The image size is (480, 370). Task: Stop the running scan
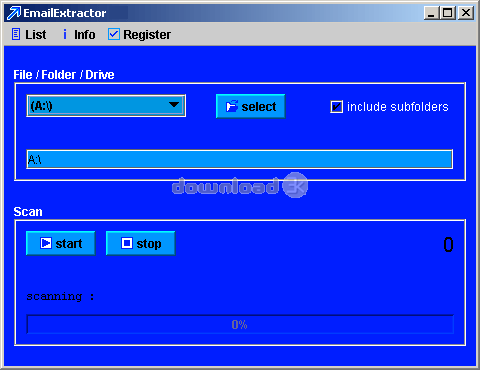(x=141, y=243)
